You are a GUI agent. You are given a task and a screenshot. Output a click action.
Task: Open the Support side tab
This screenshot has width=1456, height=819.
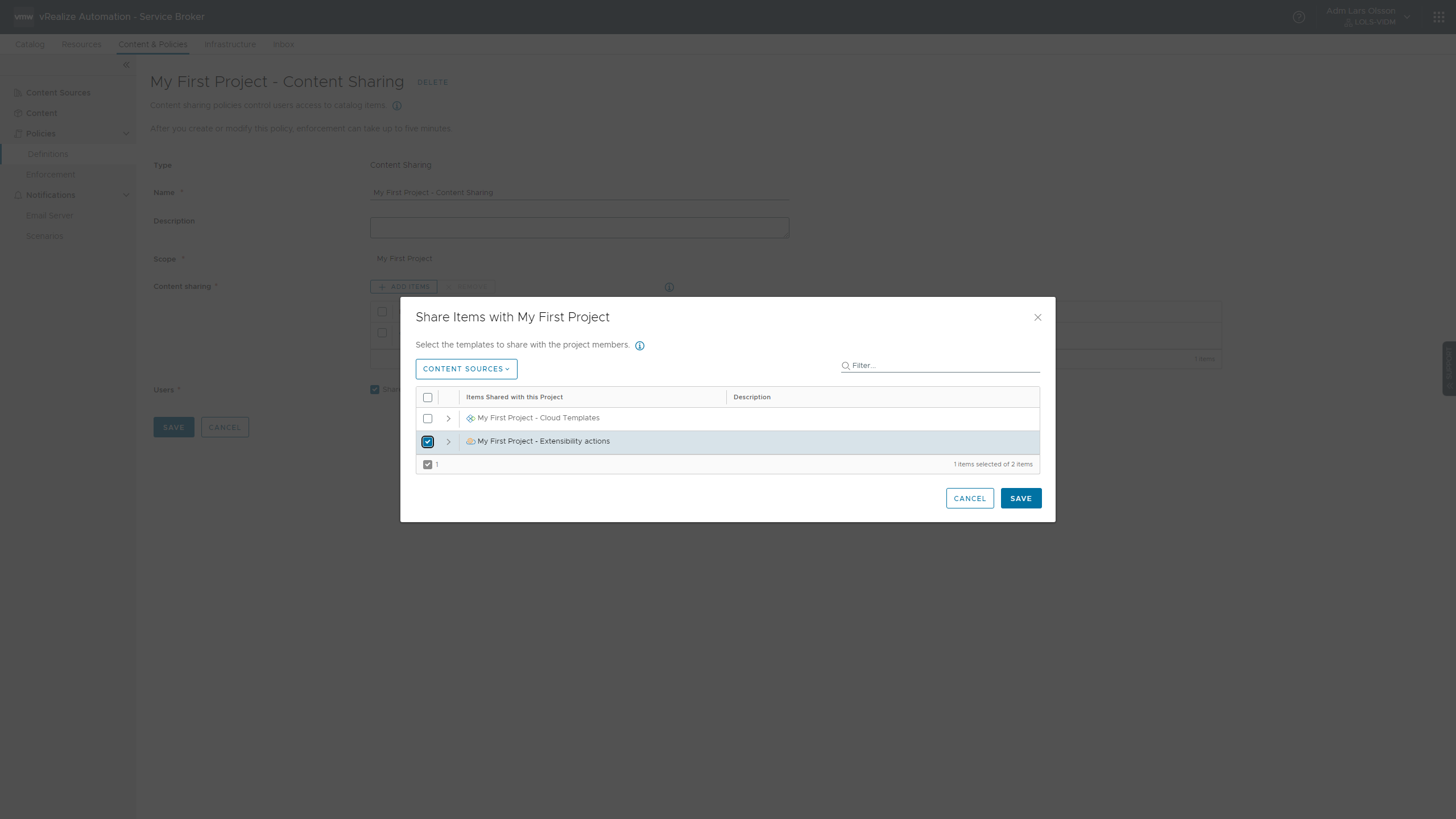[1449, 369]
